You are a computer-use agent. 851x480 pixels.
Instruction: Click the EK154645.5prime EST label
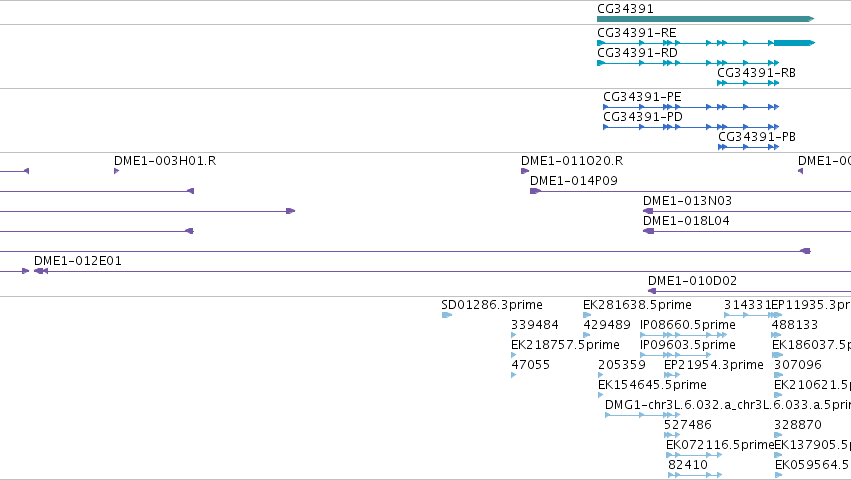click(x=652, y=385)
